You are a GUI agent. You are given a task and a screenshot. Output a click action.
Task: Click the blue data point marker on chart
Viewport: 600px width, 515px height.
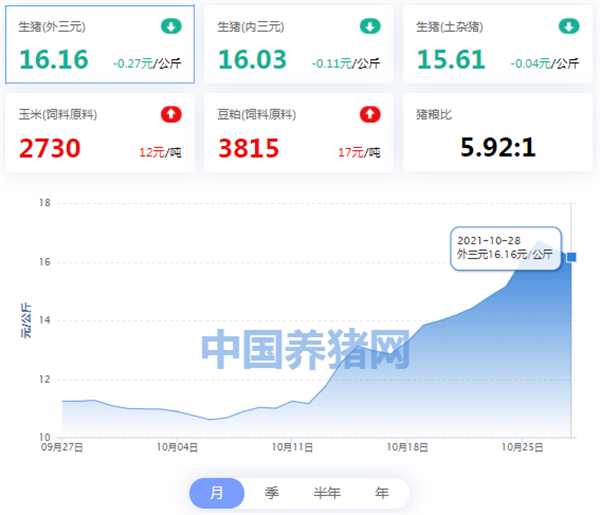click(x=571, y=257)
